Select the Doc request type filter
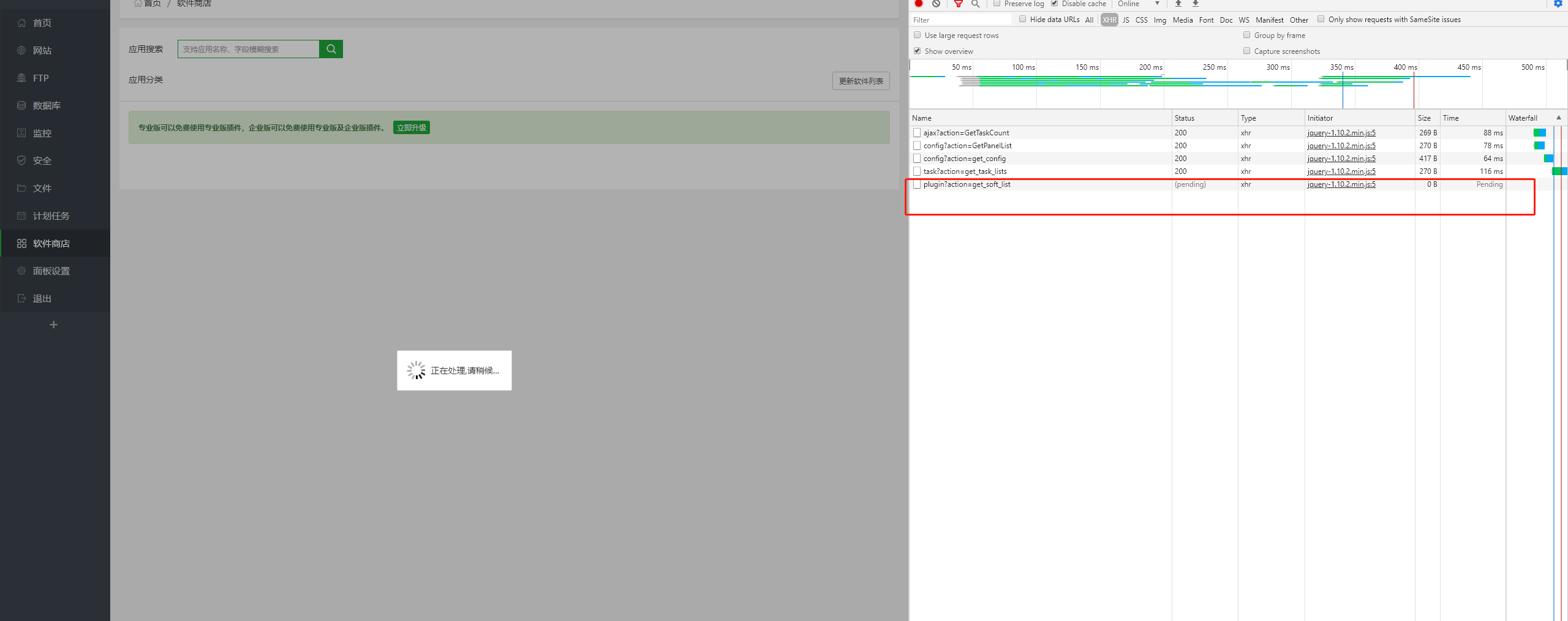1568x621 pixels. 1226,20
